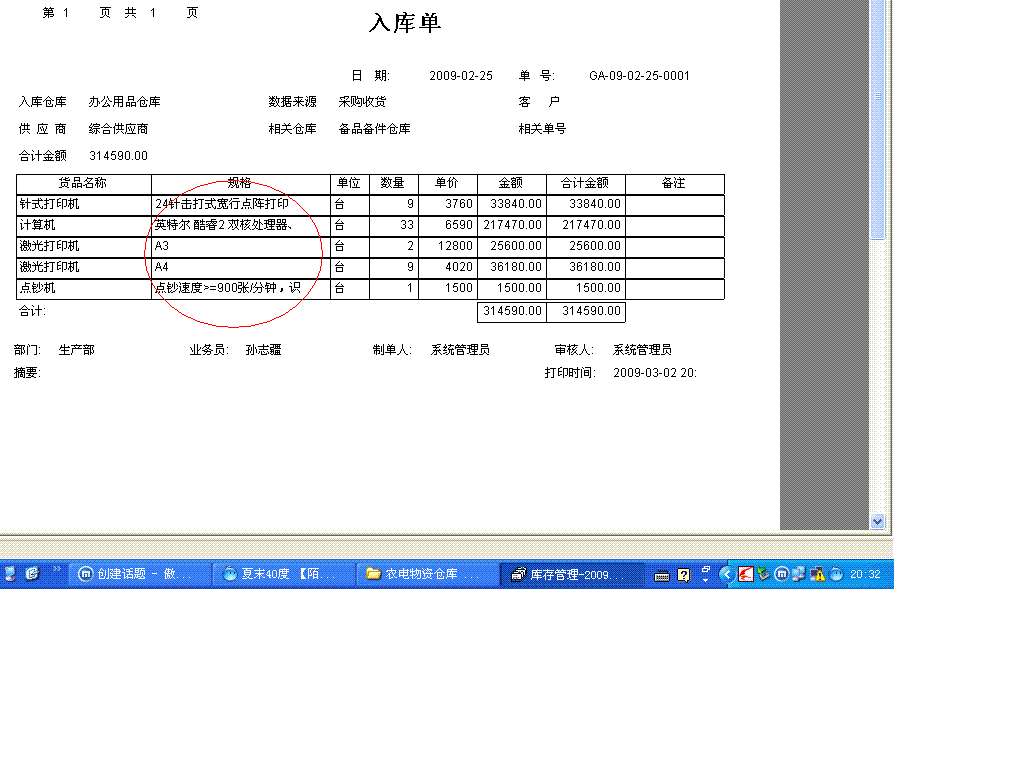This screenshot has height=768, width=1024.
Task: Click the taskbar clock showing 20:32
Action: click(x=865, y=574)
